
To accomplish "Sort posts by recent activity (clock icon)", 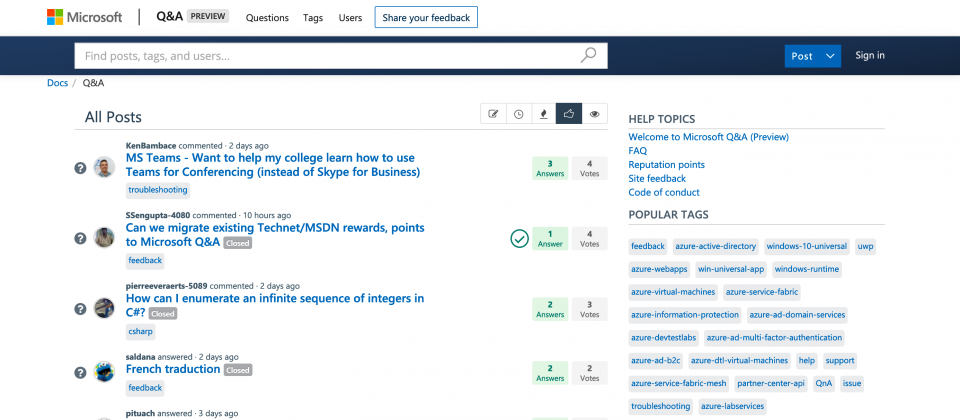I will [519, 114].
